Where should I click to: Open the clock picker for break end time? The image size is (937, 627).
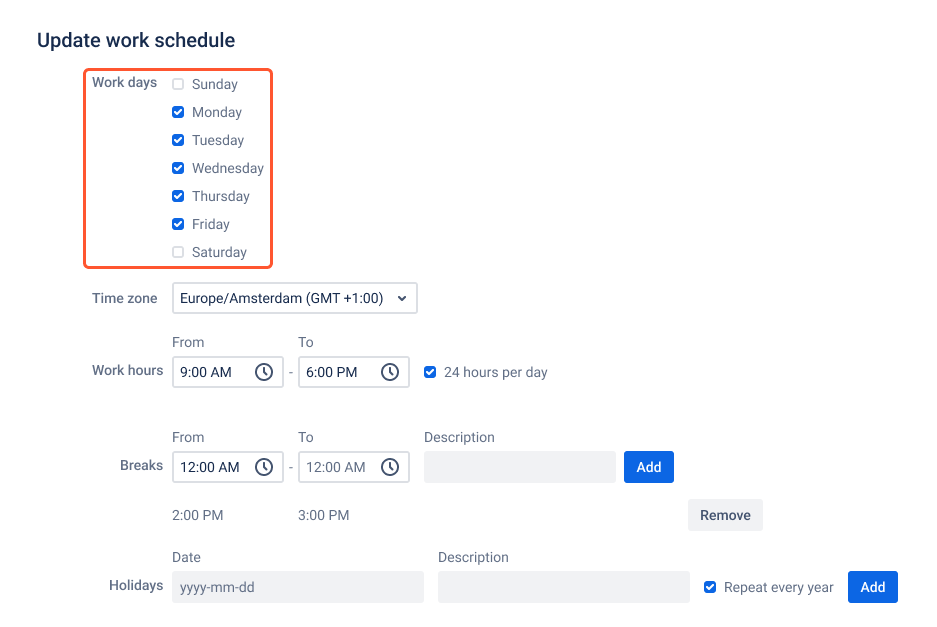click(x=390, y=466)
